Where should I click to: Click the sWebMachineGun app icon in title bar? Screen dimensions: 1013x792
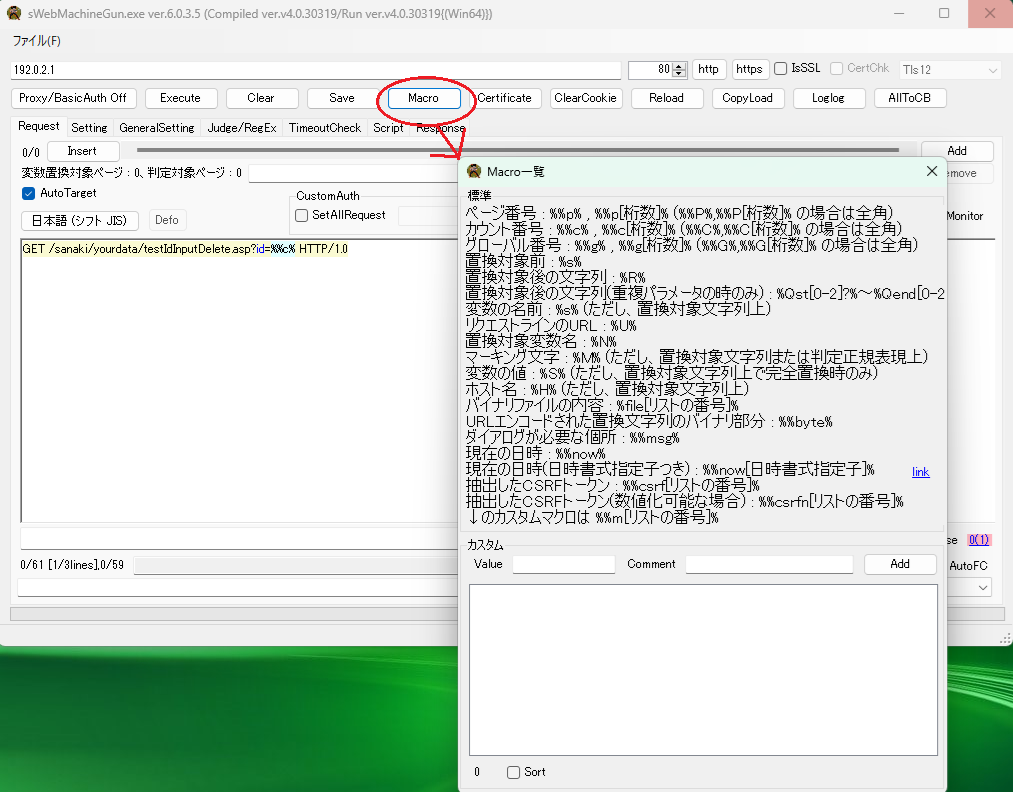(x=14, y=13)
